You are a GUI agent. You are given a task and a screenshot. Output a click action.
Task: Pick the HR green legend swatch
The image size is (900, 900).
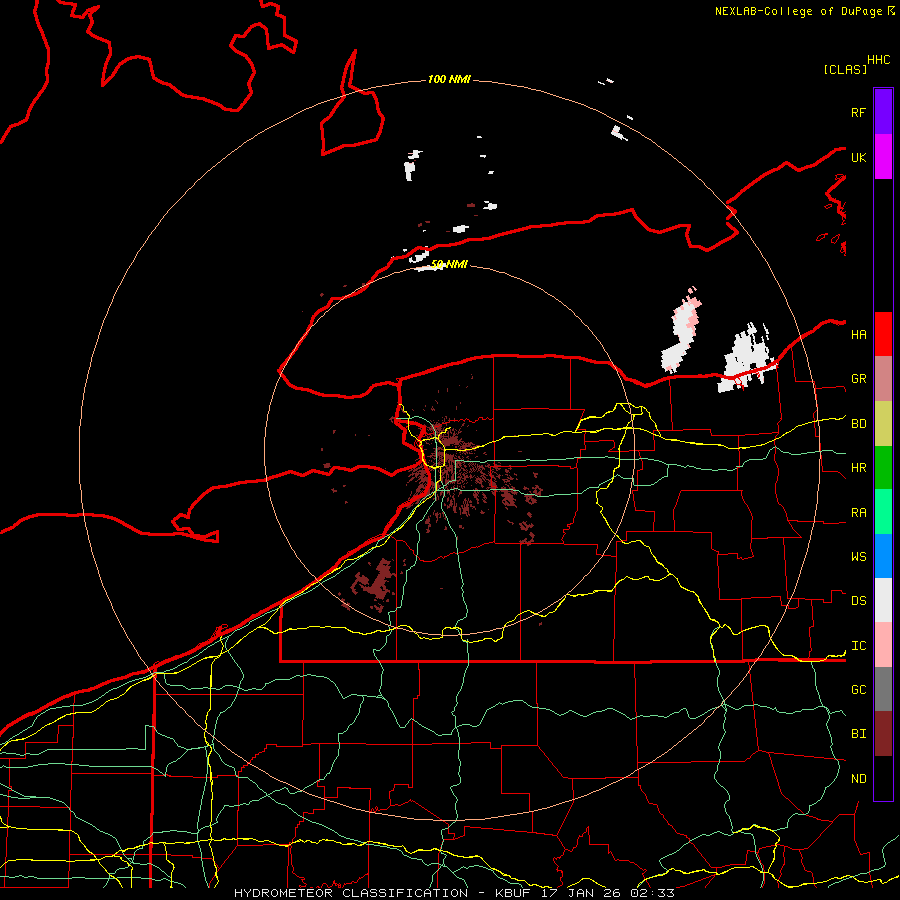coord(883,467)
